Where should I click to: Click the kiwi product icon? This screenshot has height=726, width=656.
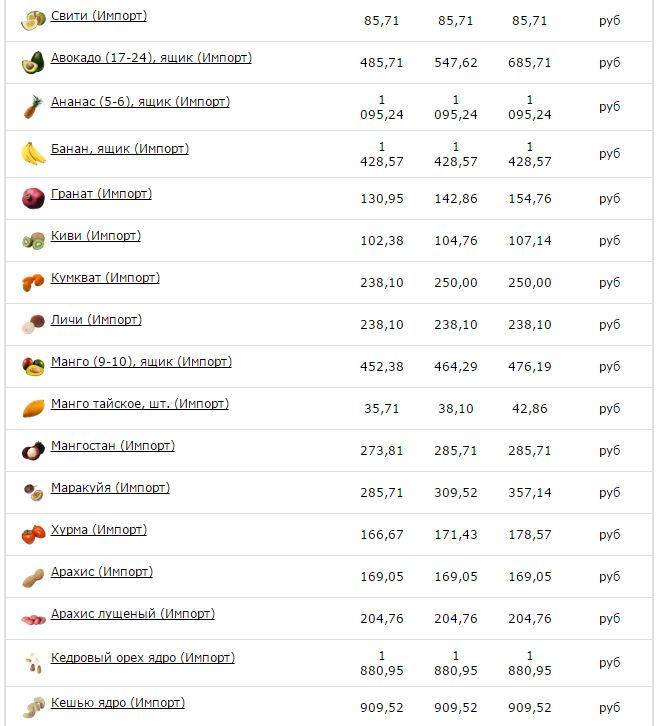coord(33,241)
